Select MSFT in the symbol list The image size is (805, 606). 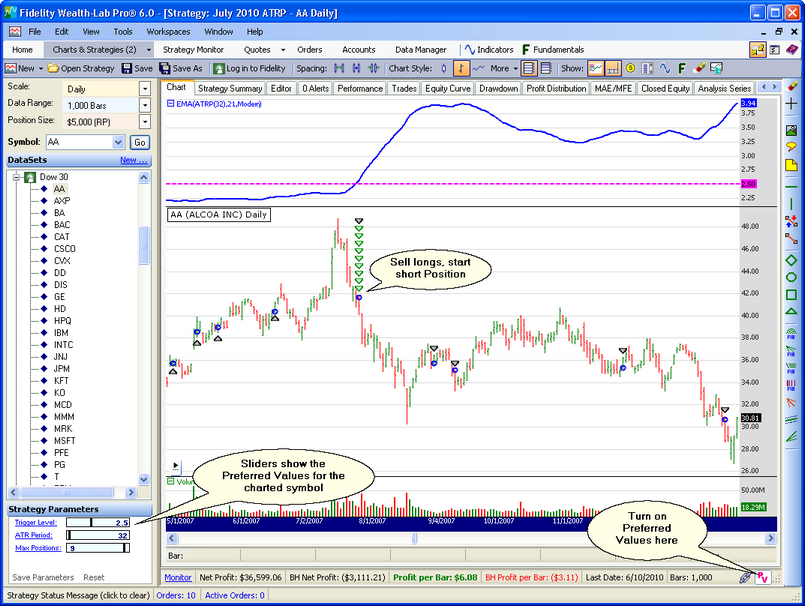[64, 440]
